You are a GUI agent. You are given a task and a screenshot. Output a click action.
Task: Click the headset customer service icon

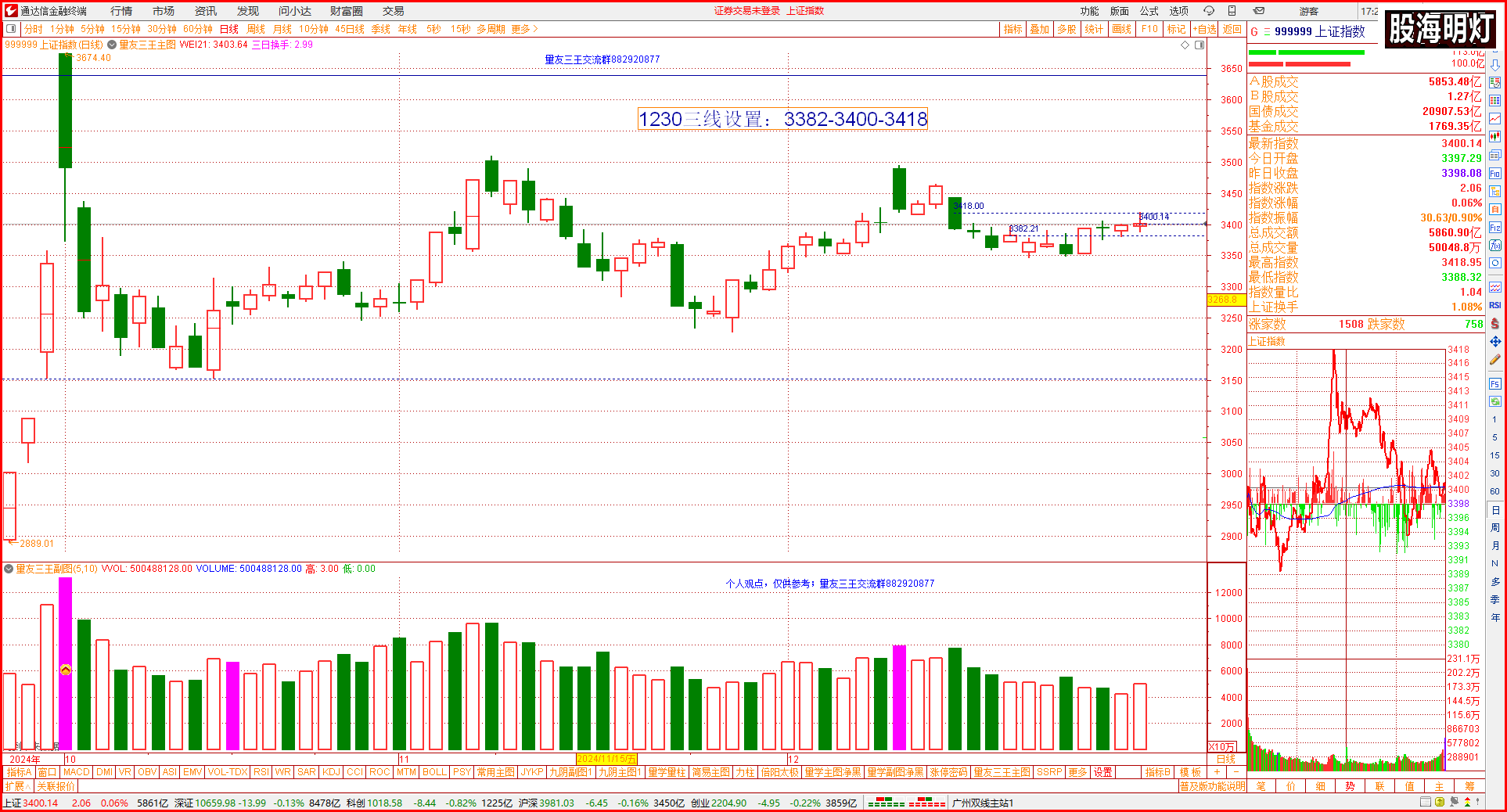pyautogui.click(x=1208, y=11)
